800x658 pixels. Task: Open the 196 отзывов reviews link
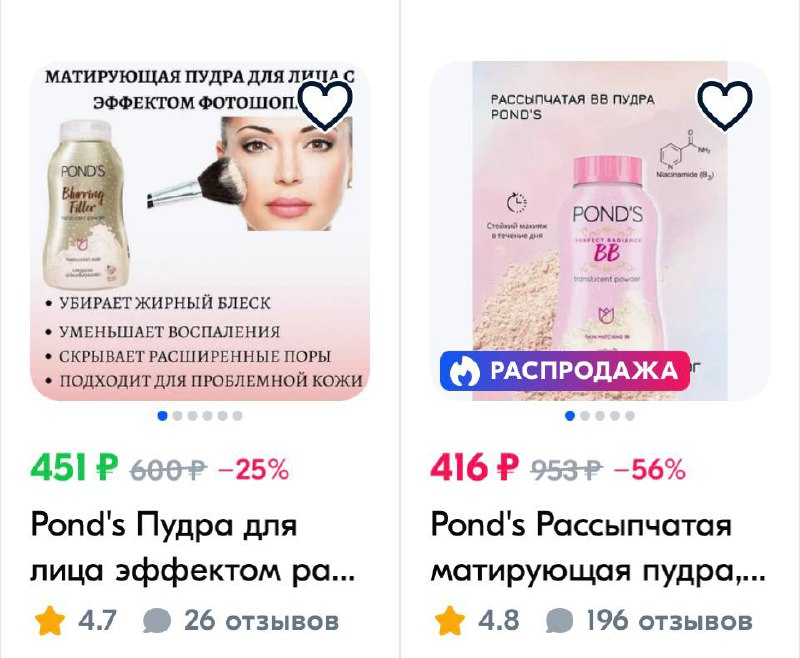[669, 621]
